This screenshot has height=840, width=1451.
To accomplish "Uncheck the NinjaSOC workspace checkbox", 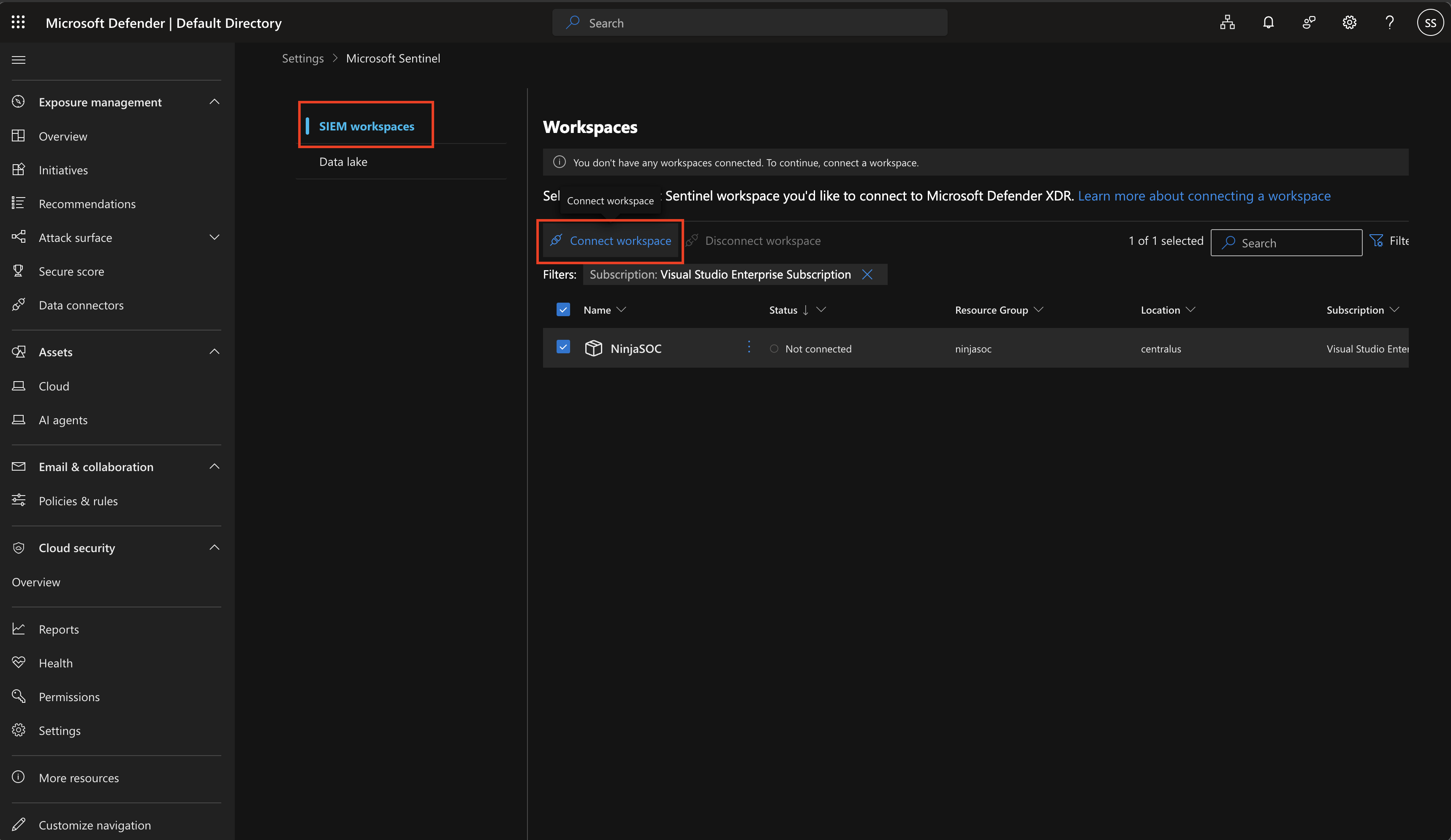I will pyautogui.click(x=563, y=347).
